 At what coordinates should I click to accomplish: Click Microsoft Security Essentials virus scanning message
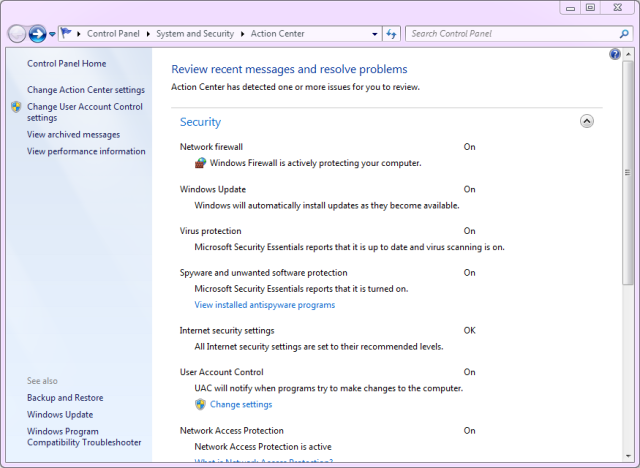point(349,247)
